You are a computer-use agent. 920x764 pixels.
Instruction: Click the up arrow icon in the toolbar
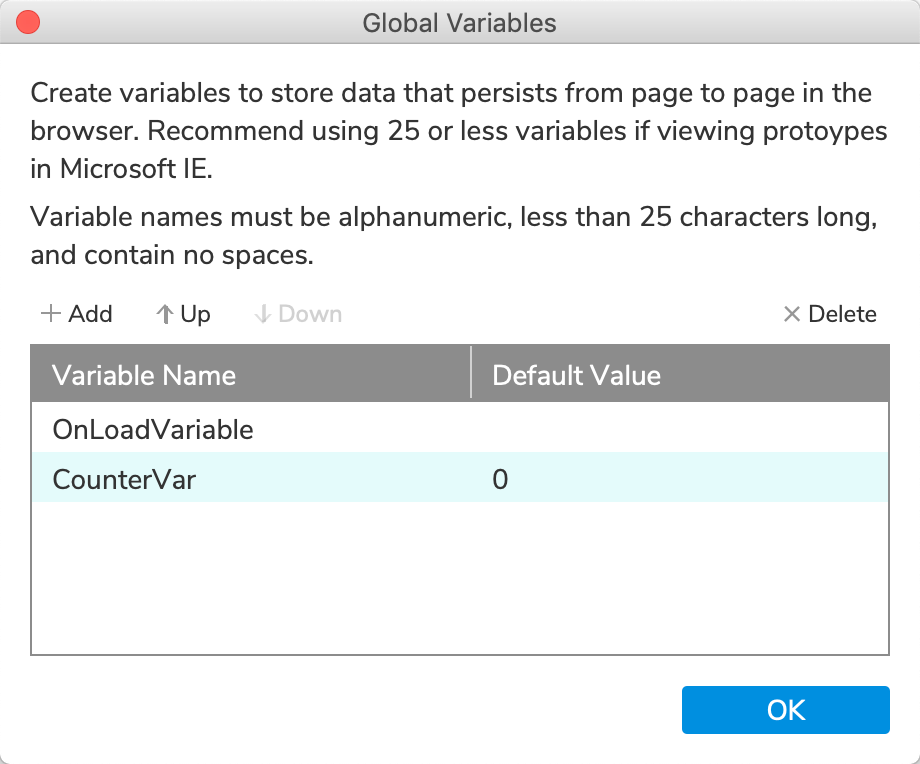(x=165, y=314)
